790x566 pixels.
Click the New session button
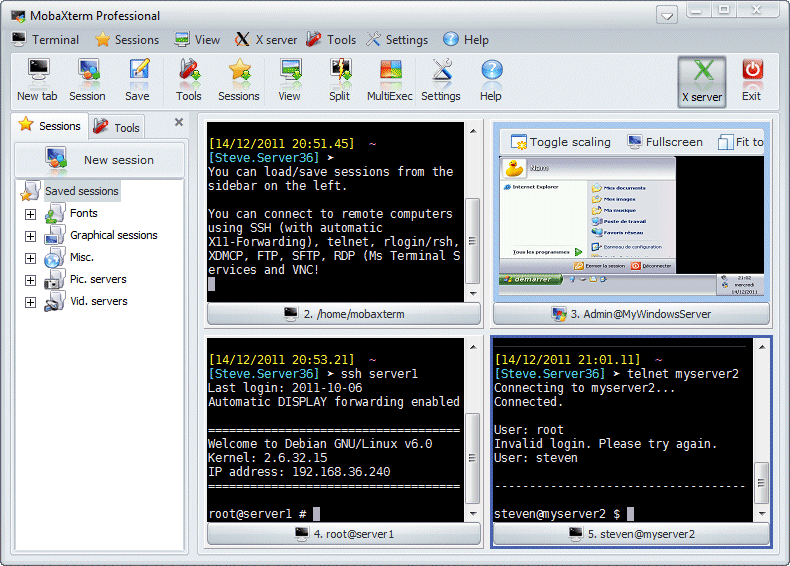(99, 160)
